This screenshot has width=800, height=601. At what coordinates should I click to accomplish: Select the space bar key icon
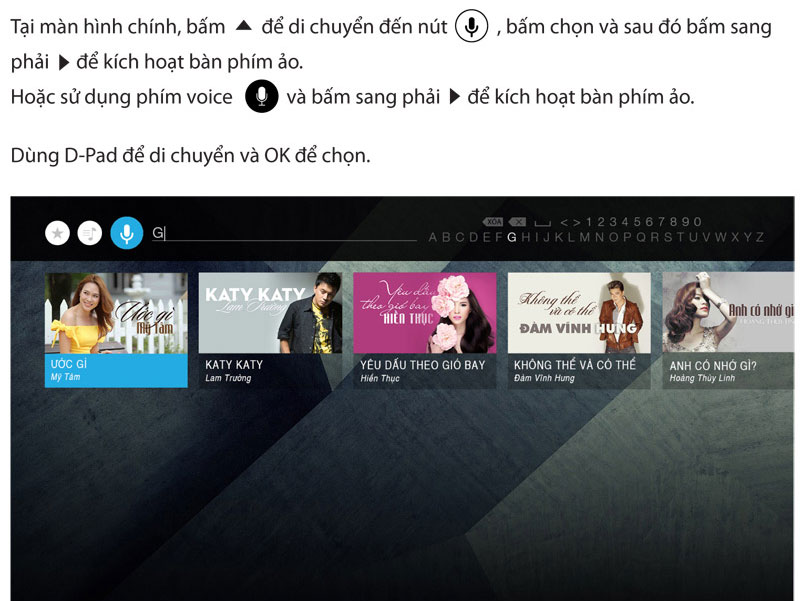[x=542, y=223]
